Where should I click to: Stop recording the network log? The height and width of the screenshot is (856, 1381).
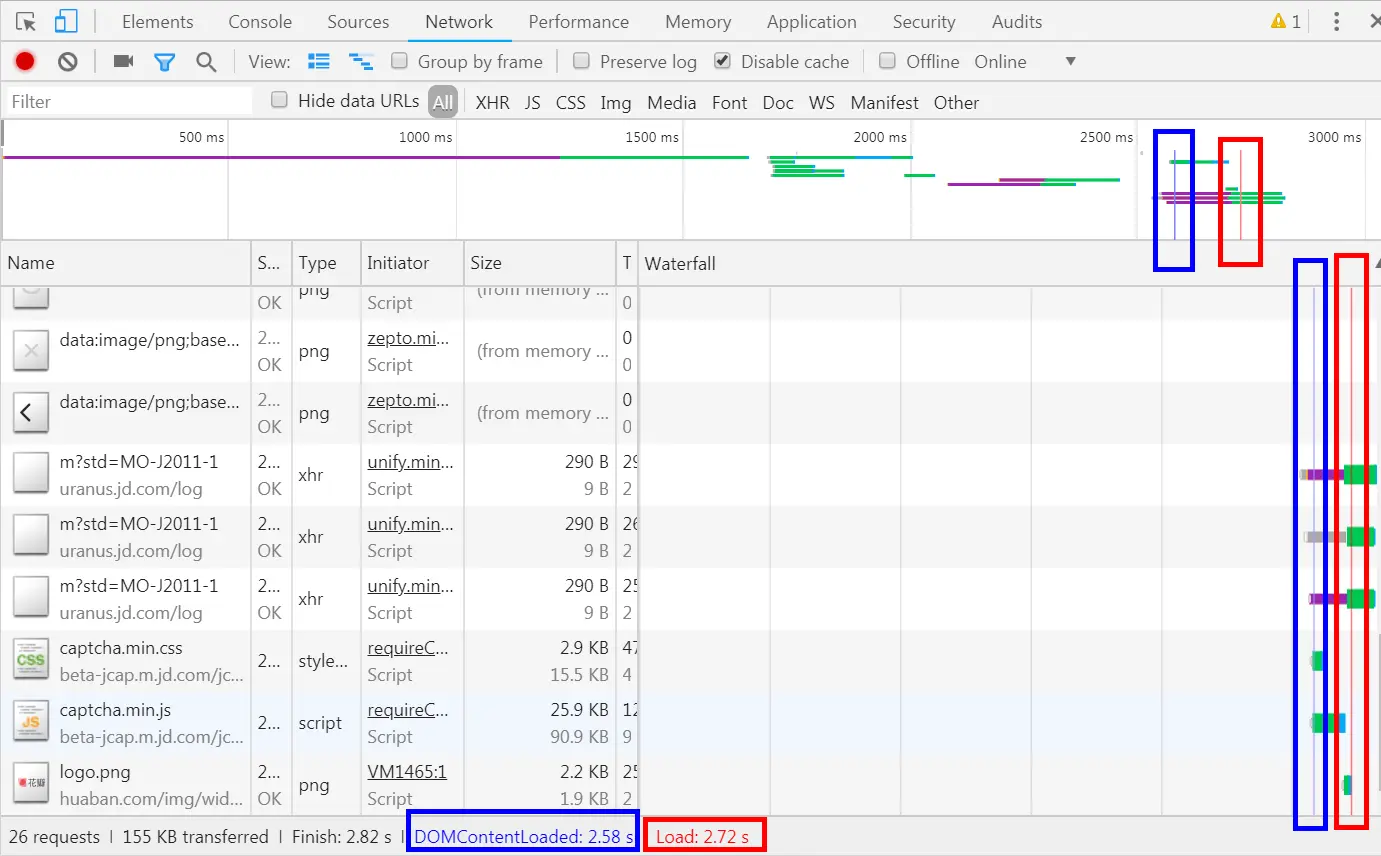25,62
